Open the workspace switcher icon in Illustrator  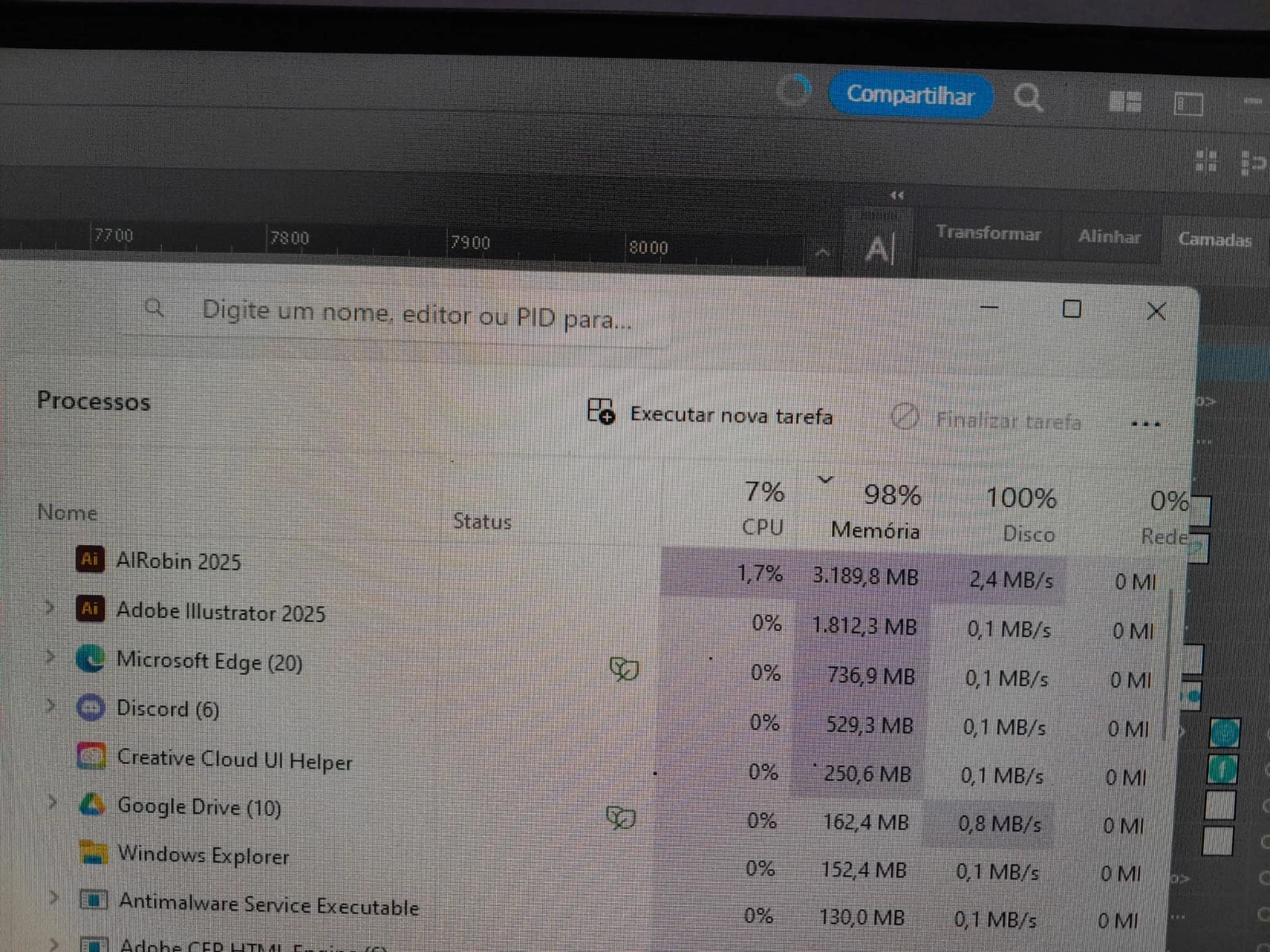[x=1188, y=104]
